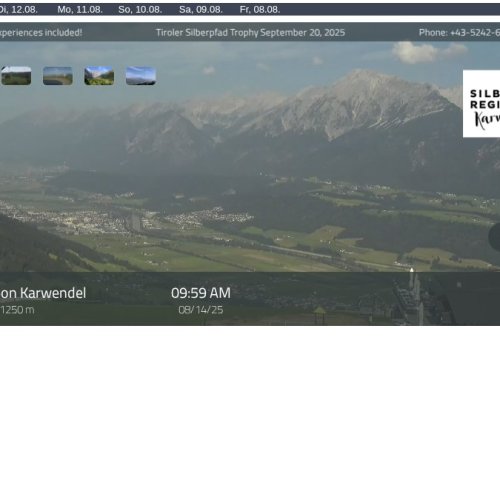Click the 08/14/25 date label
Image resolution: width=500 pixels, height=500 pixels.
201,310
